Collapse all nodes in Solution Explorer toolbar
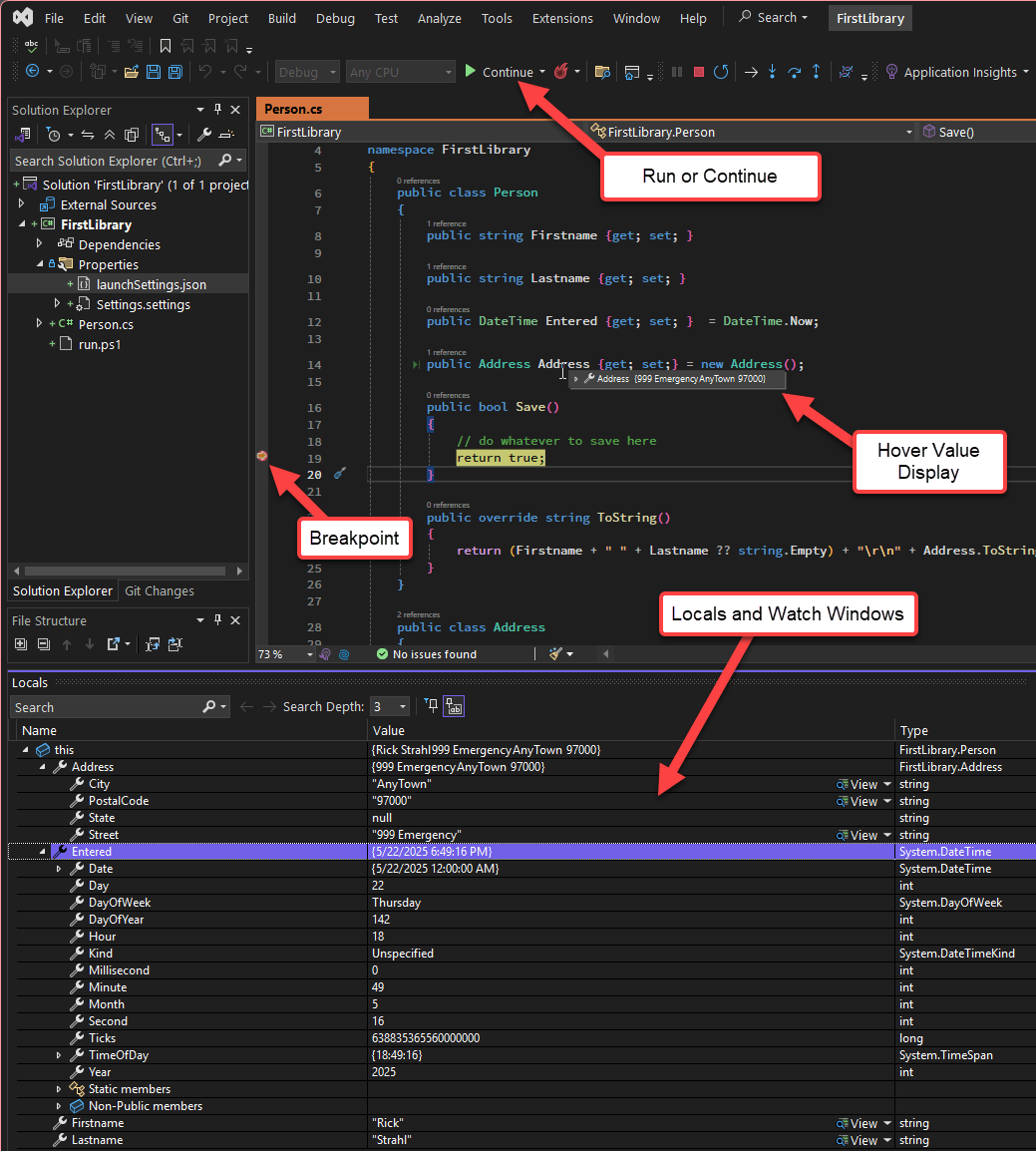This screenshot has width=1036, height=1151. point(109,135)
